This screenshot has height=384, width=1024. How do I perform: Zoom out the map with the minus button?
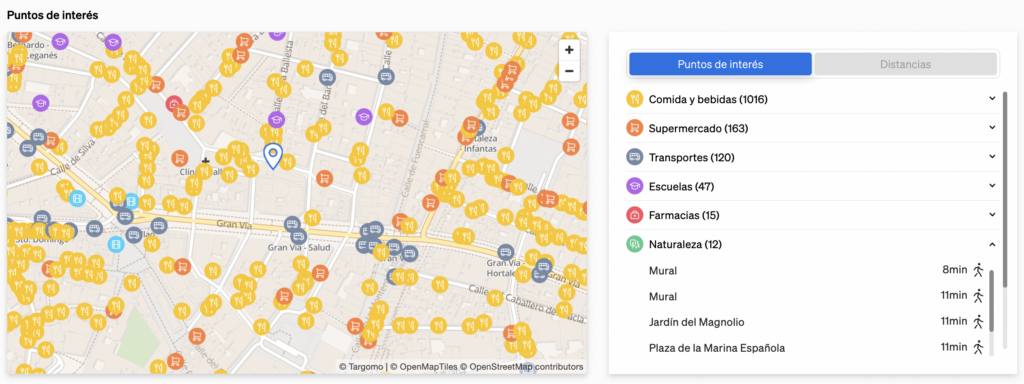(569, 71)
